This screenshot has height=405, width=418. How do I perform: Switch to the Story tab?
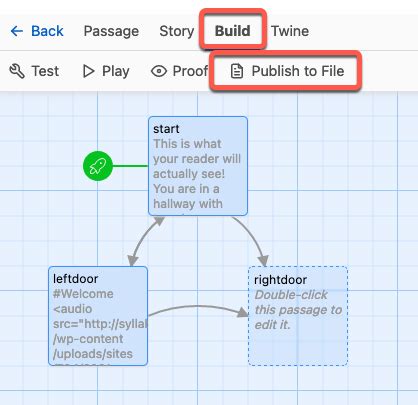(177, 31)
